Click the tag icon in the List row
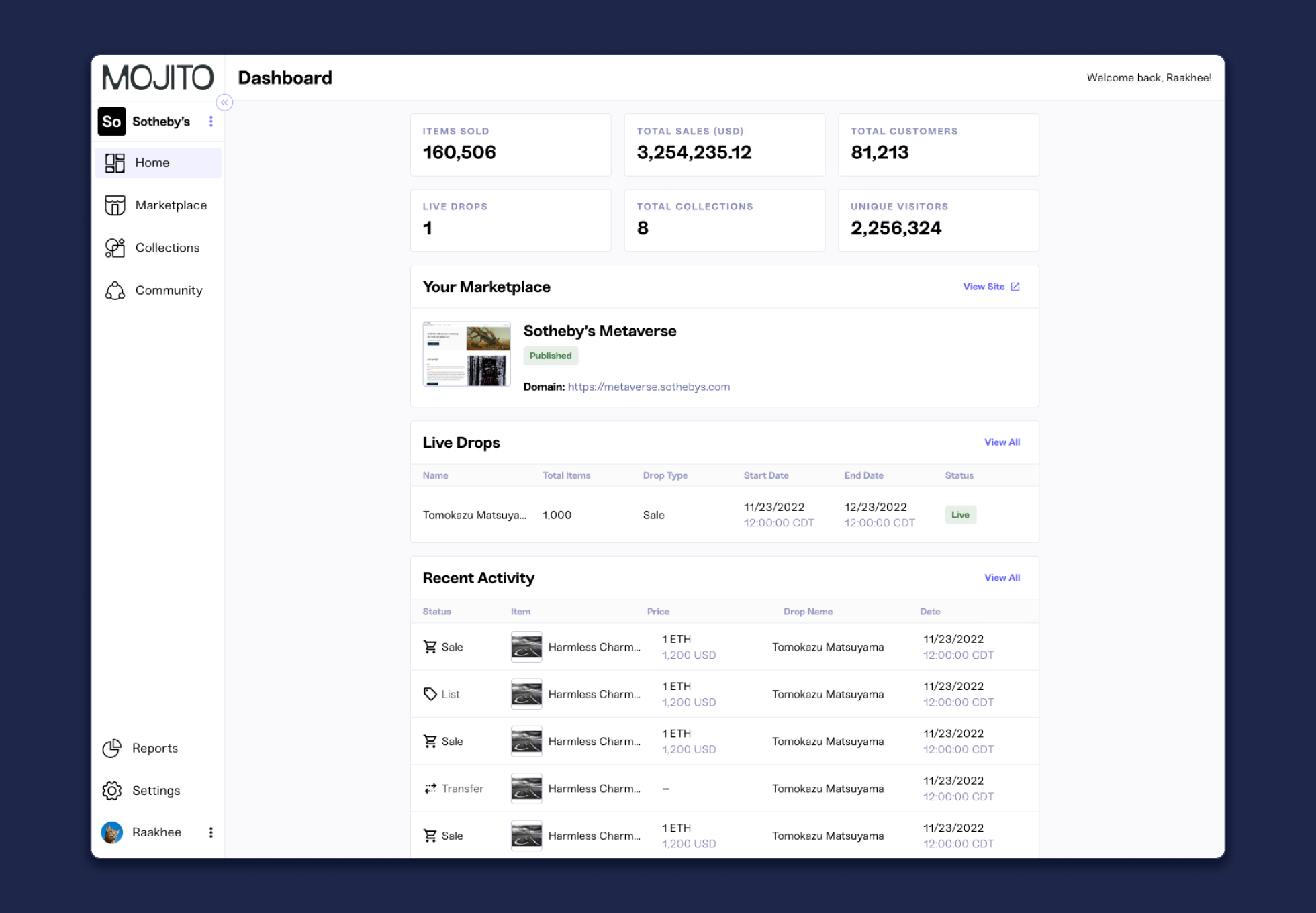This screenshot has height=913, width=1316. pos(430,694)
